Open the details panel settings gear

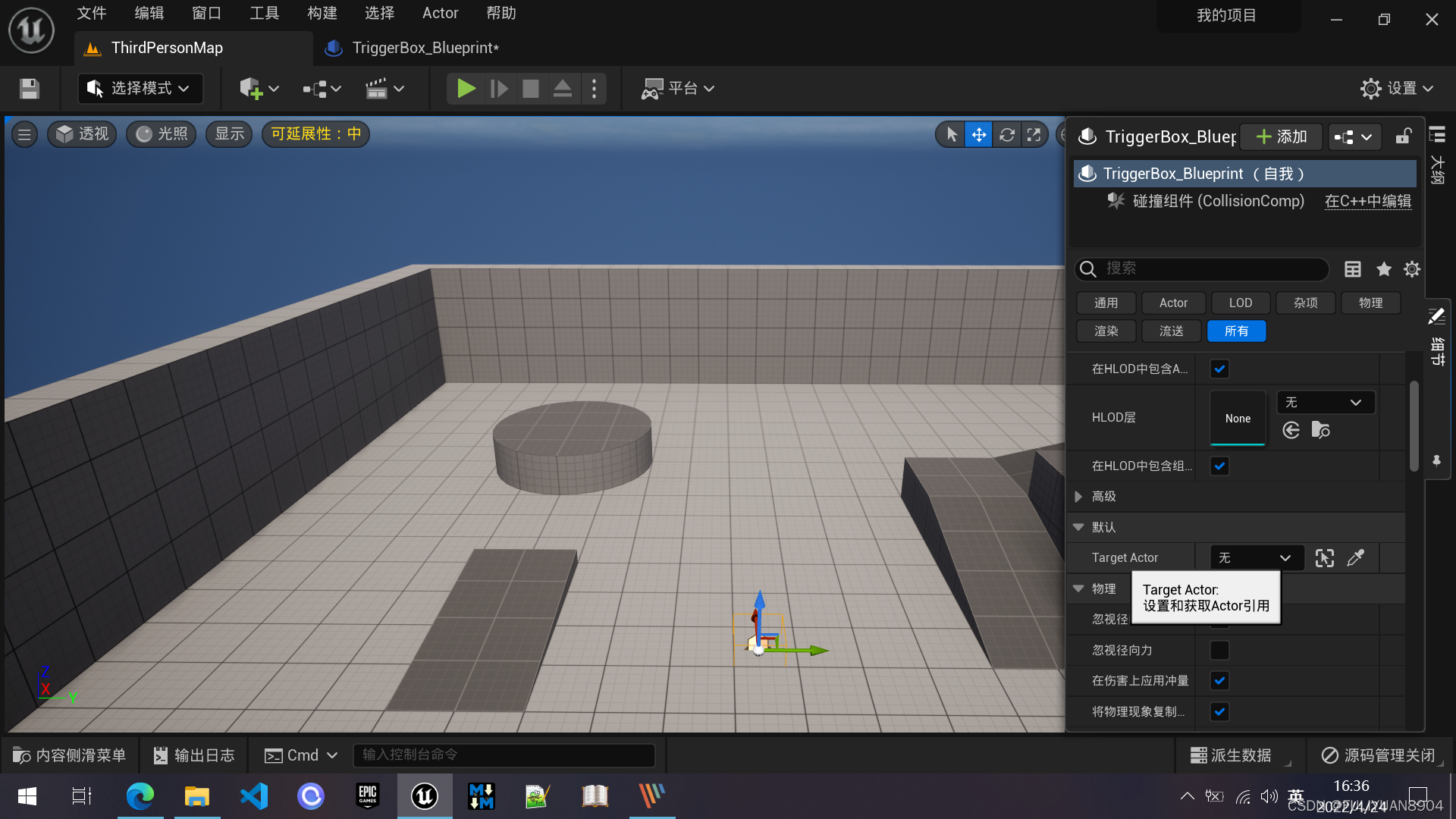pos(1411,269)
